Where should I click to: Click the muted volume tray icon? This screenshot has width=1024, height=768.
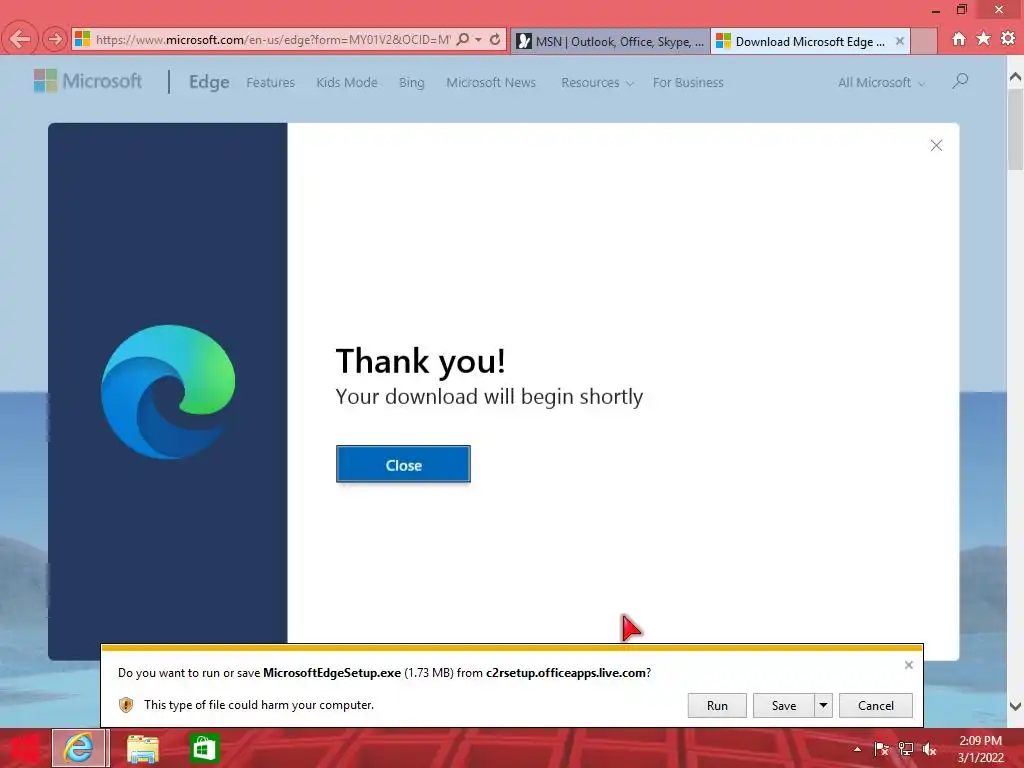[929, 749]
